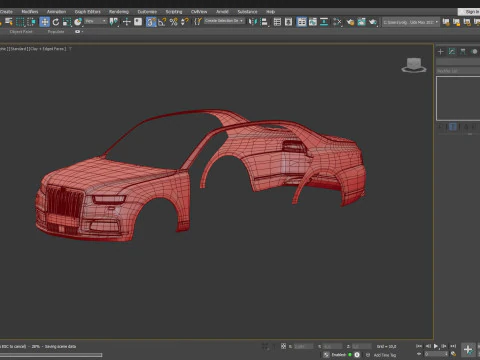Viewport: 480px width, 360px height.
Task: Click the ribbon eye visibility toggle
Action: click(x=78, y=32)
